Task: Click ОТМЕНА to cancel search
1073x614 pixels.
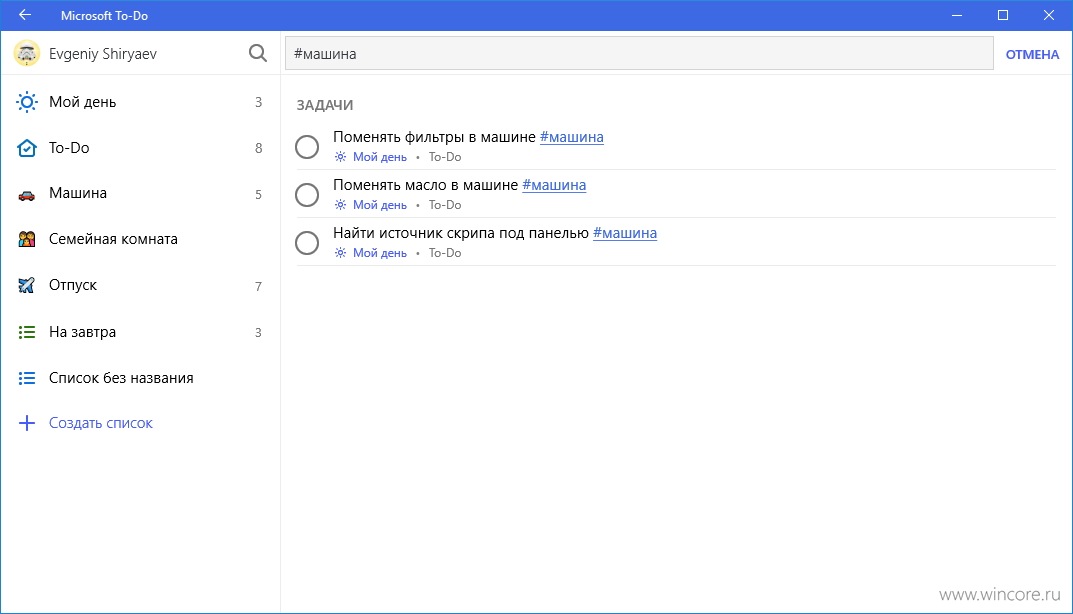Action: click(1032, 54)
